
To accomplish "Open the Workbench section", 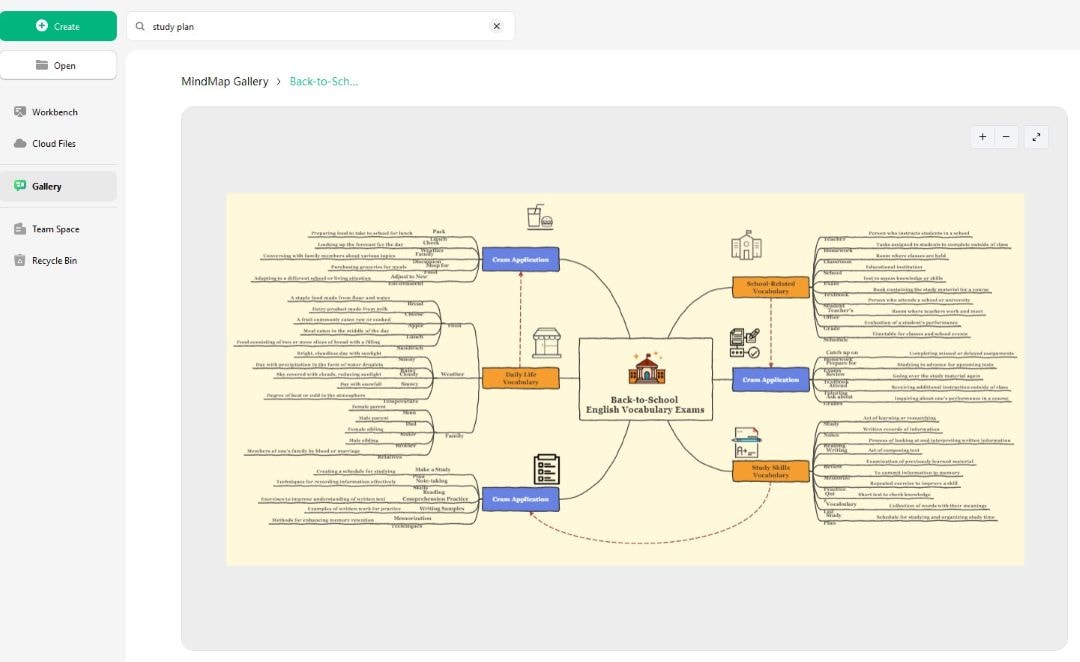I will pos(52,111).
